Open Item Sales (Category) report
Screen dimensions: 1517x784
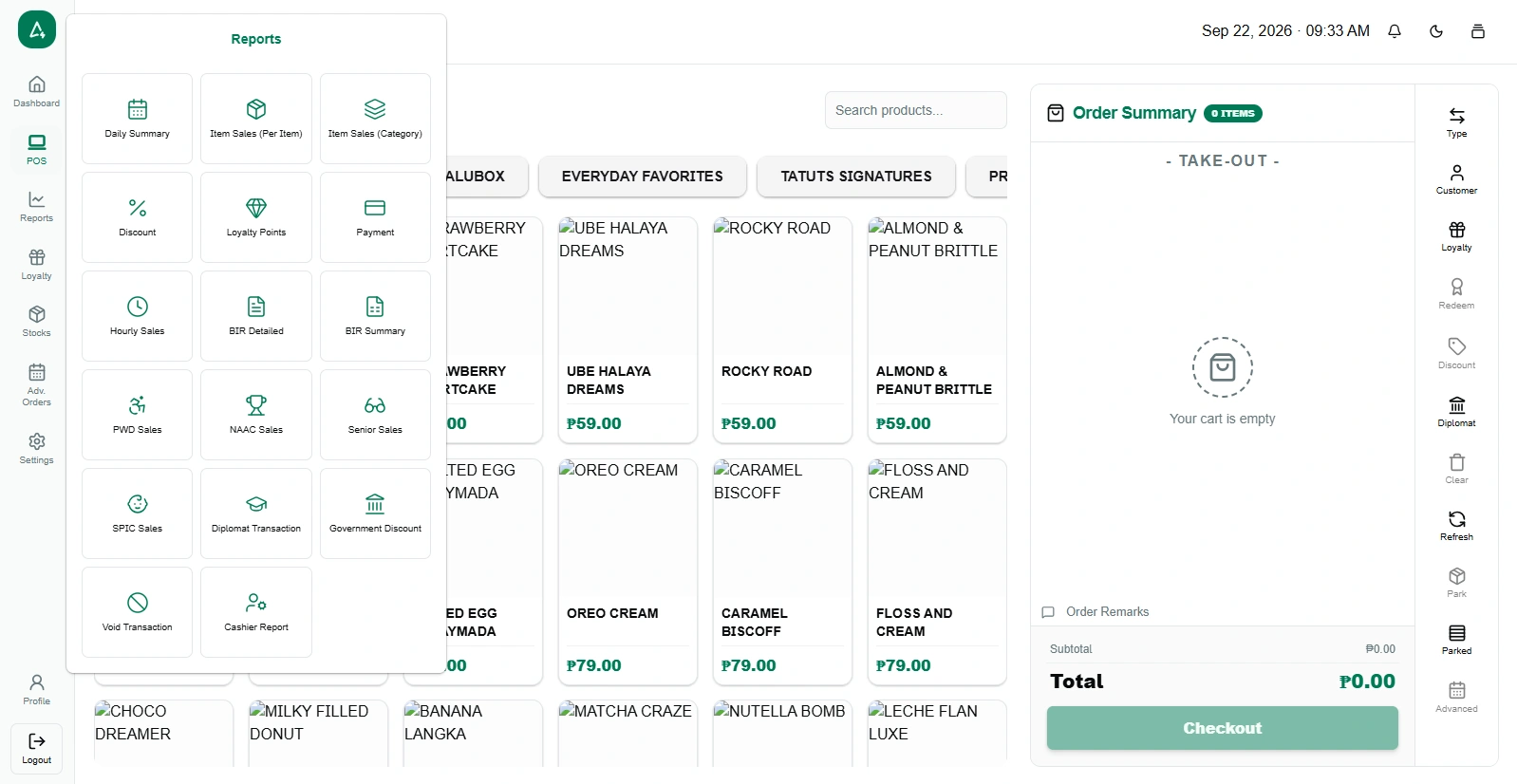click(x=375, y=119)
